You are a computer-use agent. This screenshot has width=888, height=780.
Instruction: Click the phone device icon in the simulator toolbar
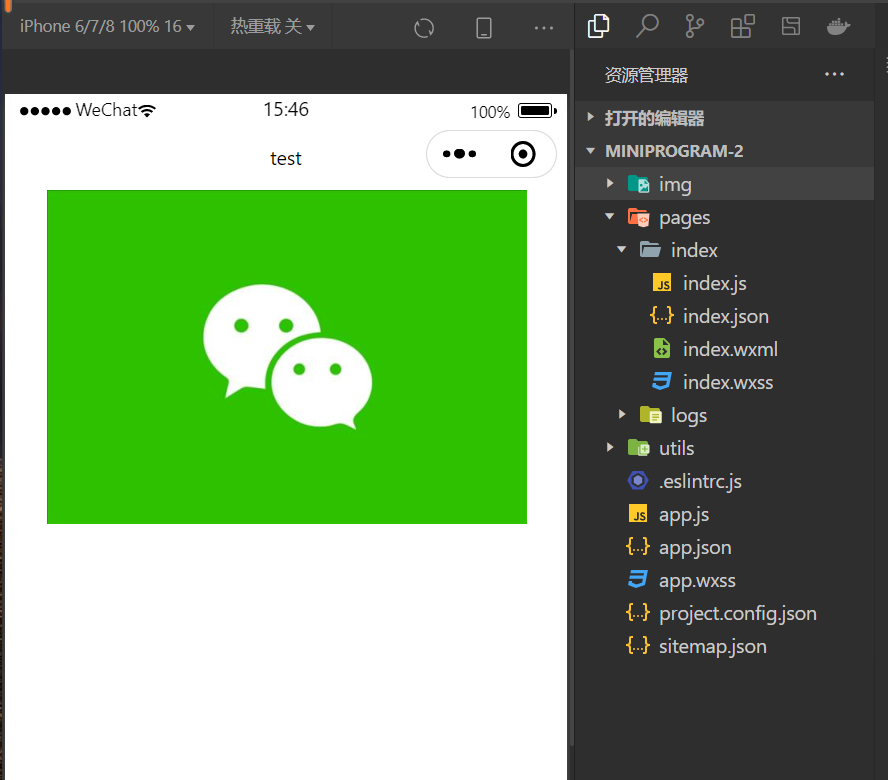(484, 28)
